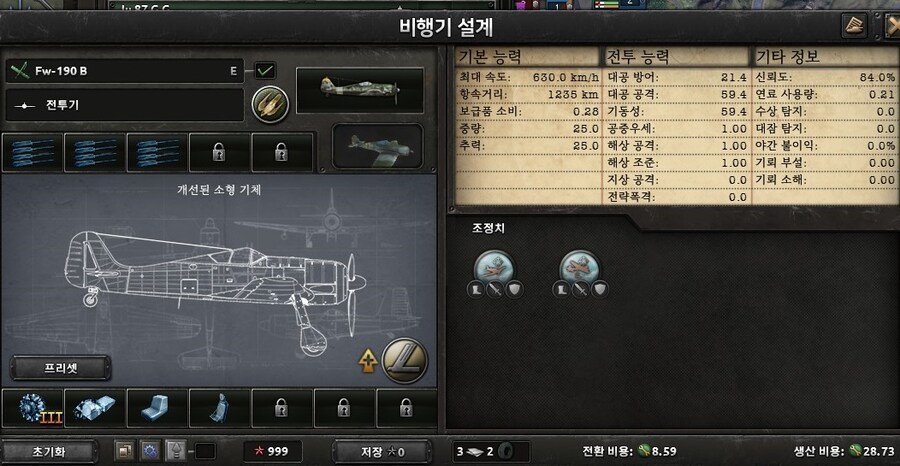This screenshot has width=900, height=466.
Task: Click the yellow upgrade arrow icon
Action: click(368, 360)
